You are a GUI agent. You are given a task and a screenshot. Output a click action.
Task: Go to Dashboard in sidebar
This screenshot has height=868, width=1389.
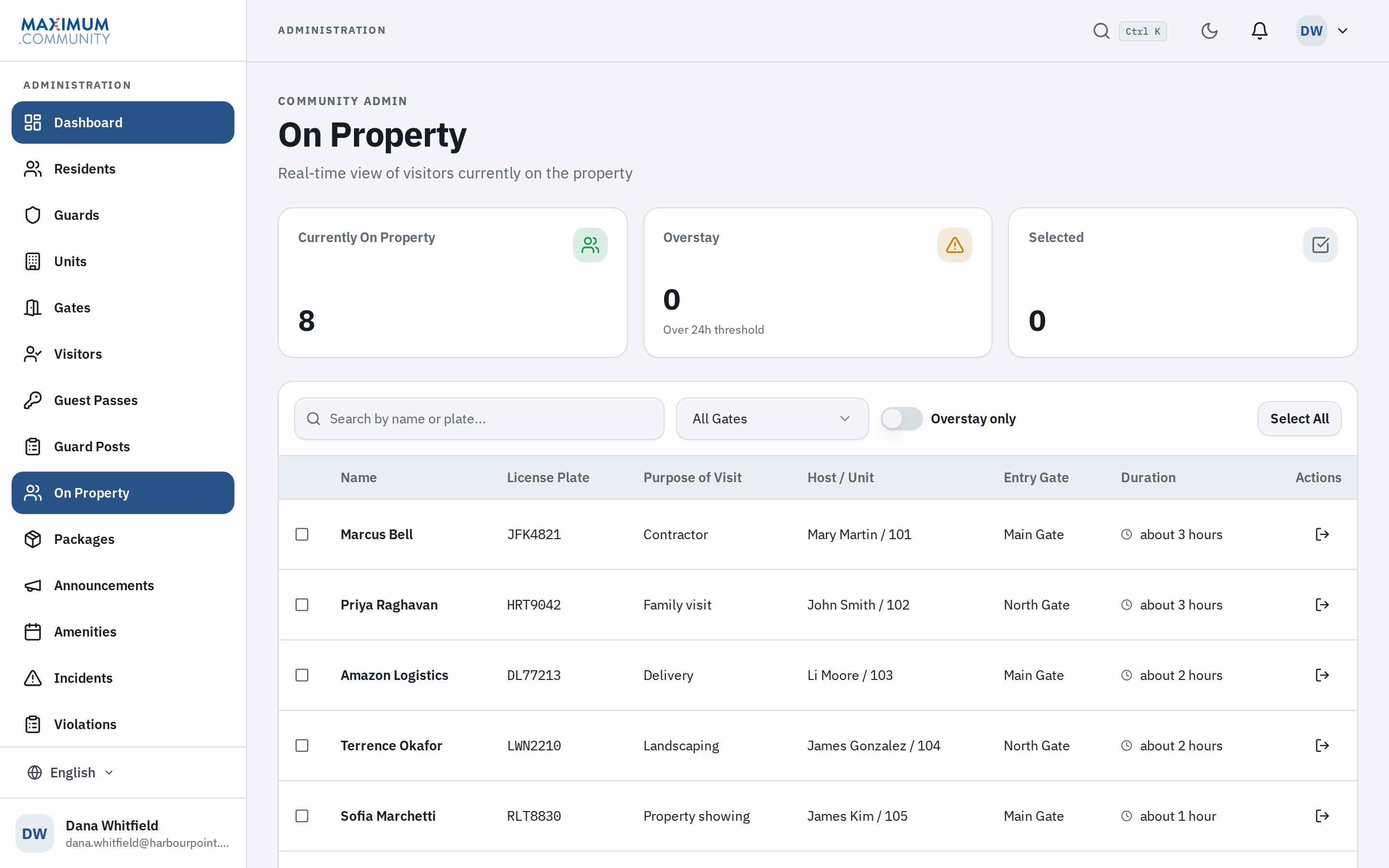pyautogui.click(x=123, y=122)
